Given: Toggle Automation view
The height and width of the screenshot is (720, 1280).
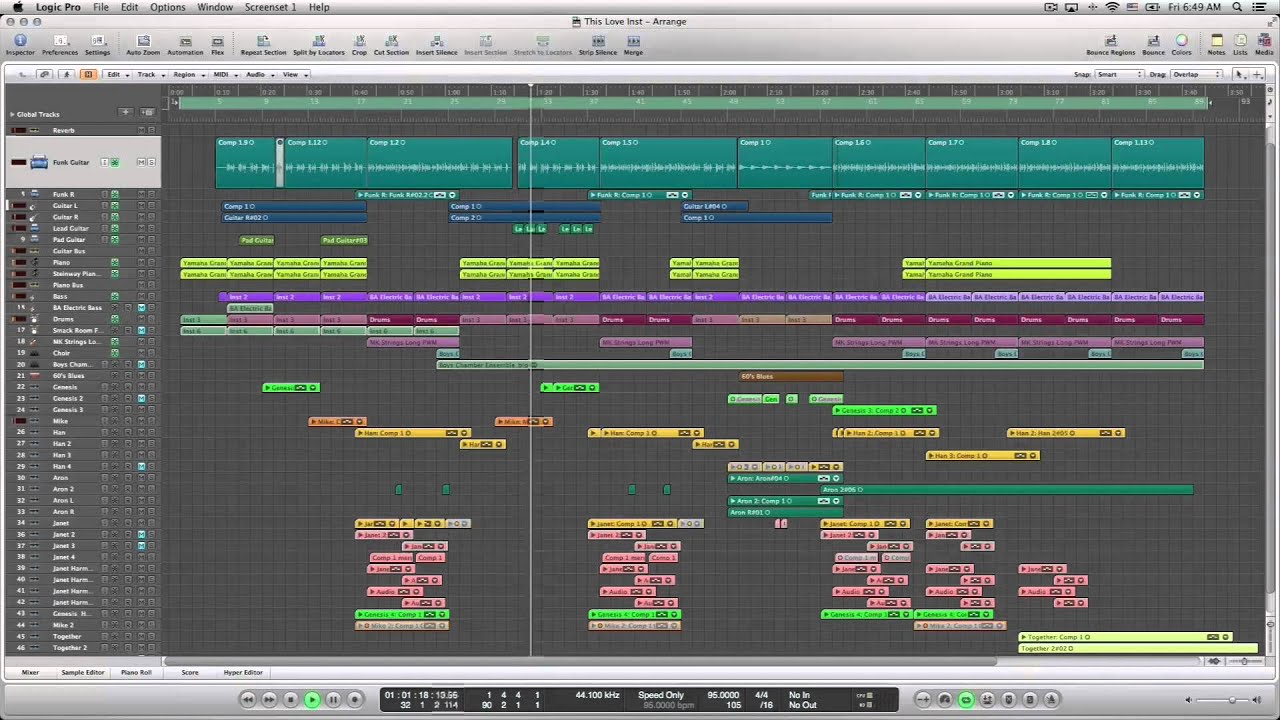Looking at the screenshot, I should (185, 45).
